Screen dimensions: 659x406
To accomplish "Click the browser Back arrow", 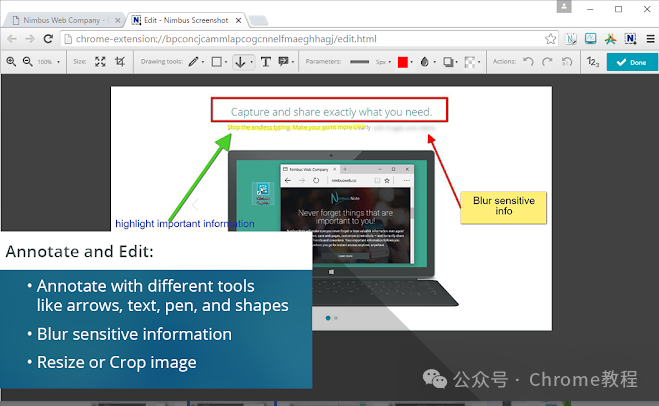I will [12, 39].
